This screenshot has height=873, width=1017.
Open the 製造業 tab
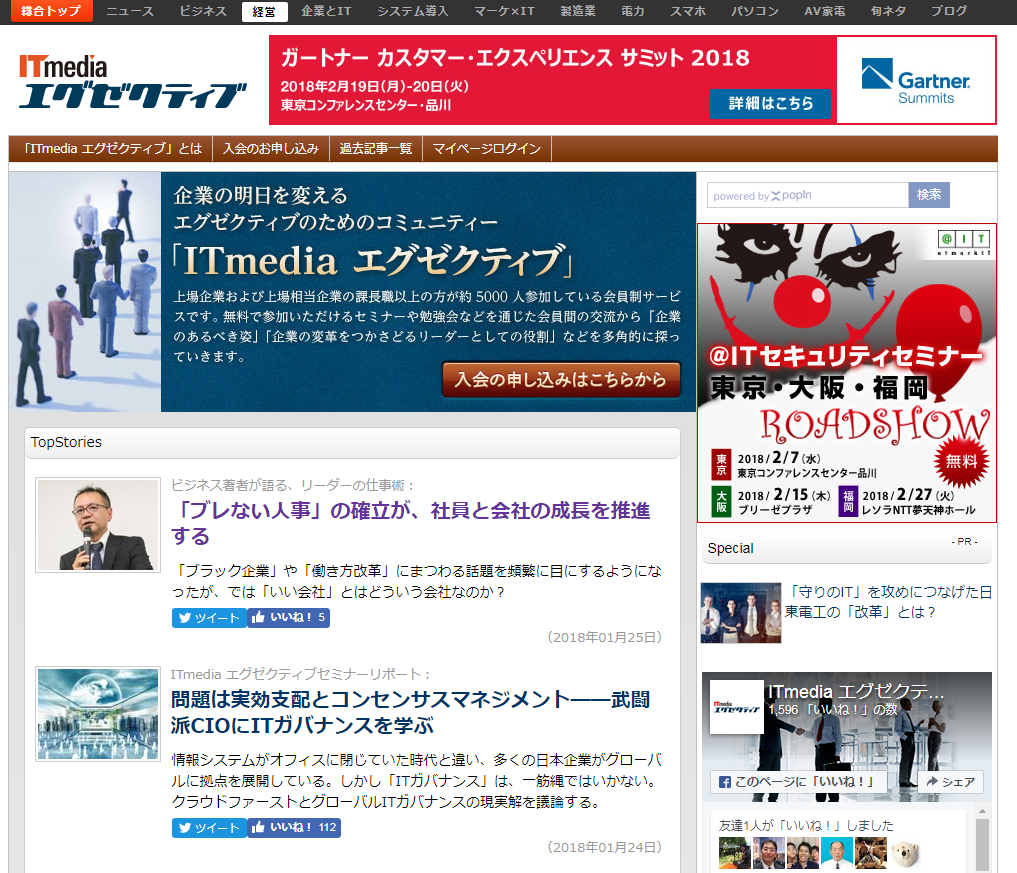click(x=578, y=11)
